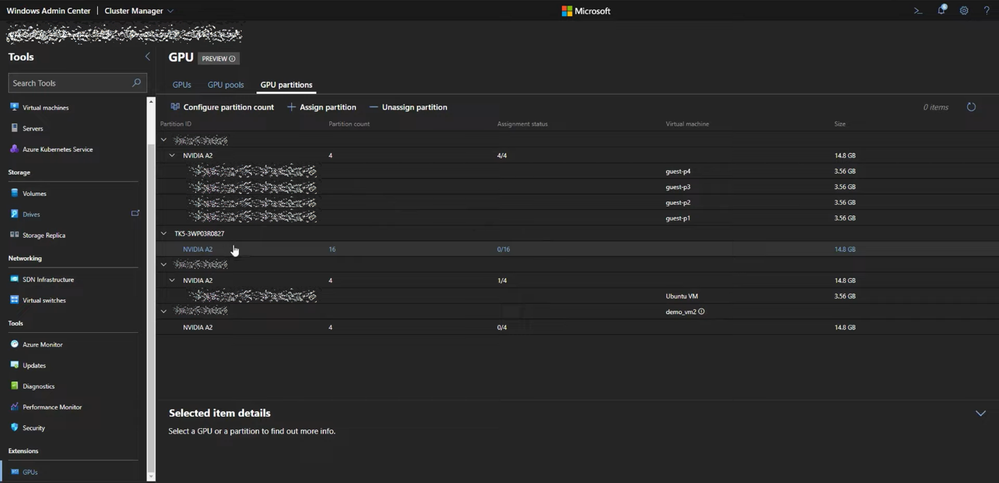
Task: Open the help question mark icon
Action: tap(986, 11)
